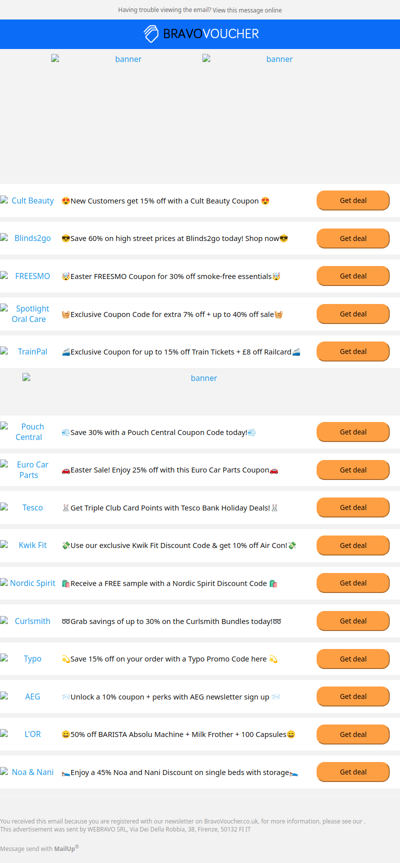Image resolution: width=400 pixels, height=863 pixels.
Task: Open the Noa & Nani brand link
Action: click(28, 772)
